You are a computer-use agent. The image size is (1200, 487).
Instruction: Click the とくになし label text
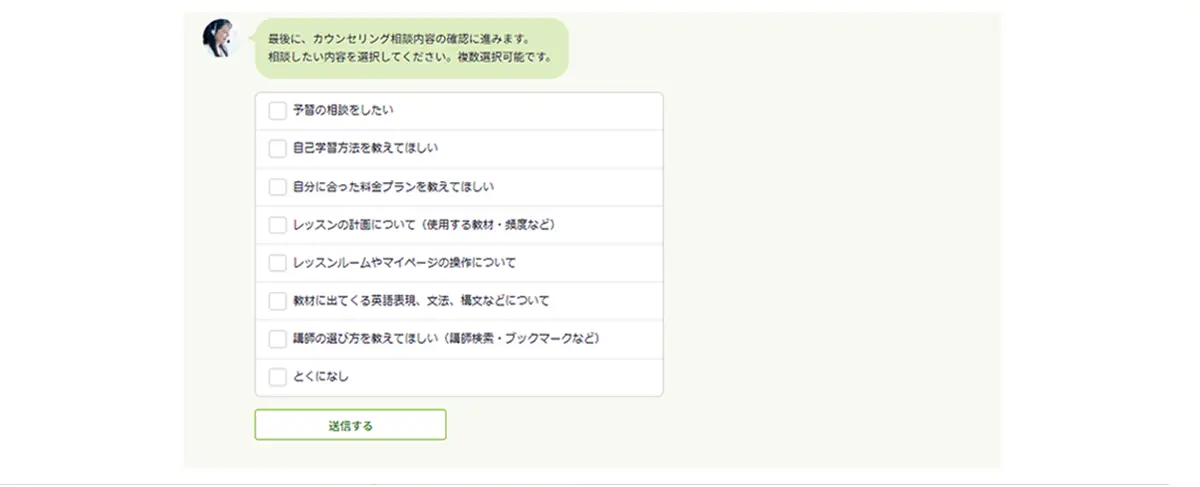click(x=321, y=377)
